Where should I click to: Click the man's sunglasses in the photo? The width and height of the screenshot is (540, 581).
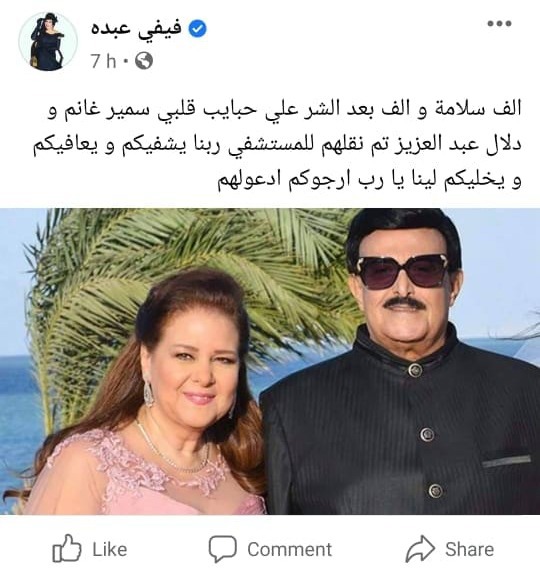pos(402,270)
